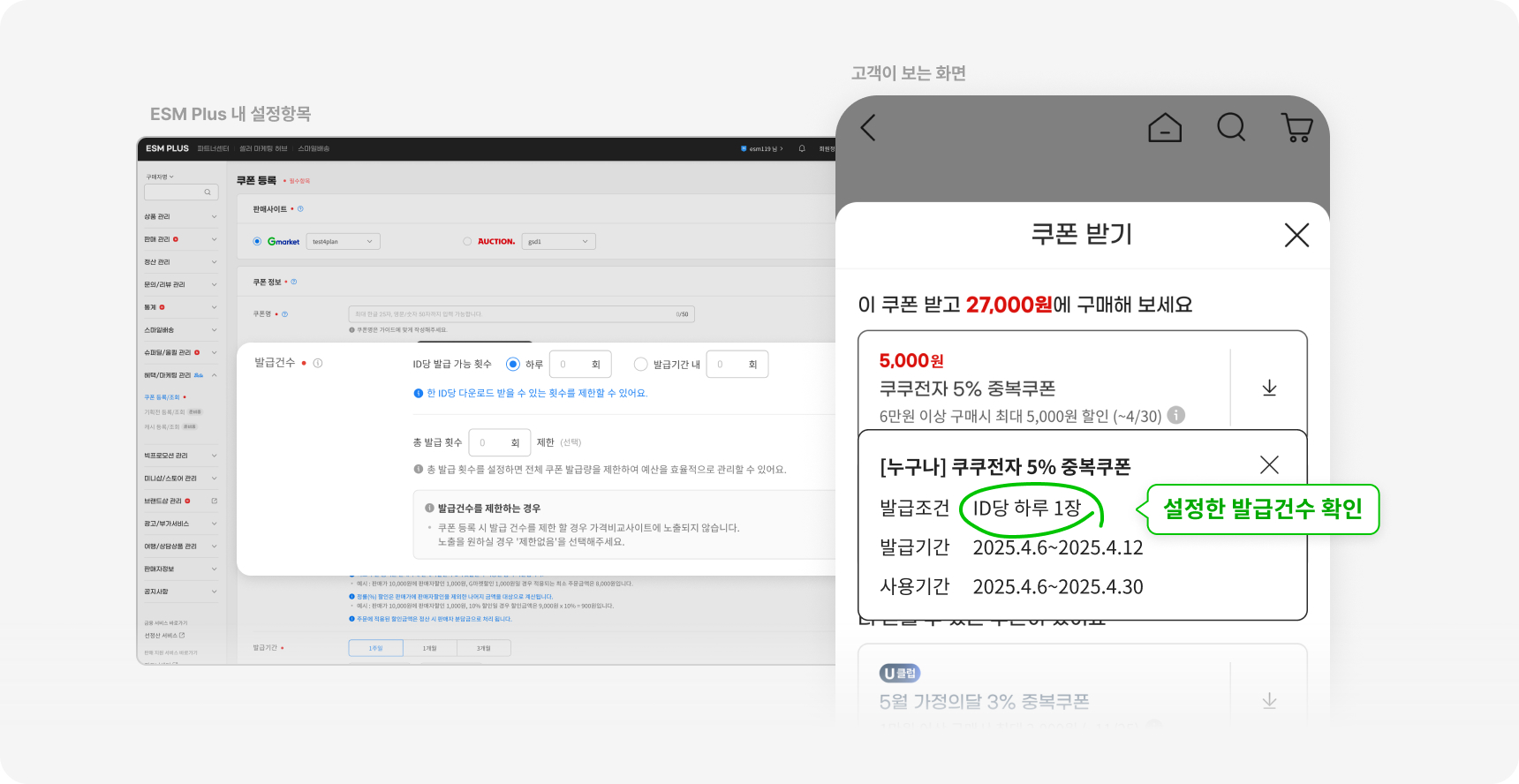The height and width of the screenshot is (784, 1519).
Task: Click the Gmarket logo
Action: 283,241
